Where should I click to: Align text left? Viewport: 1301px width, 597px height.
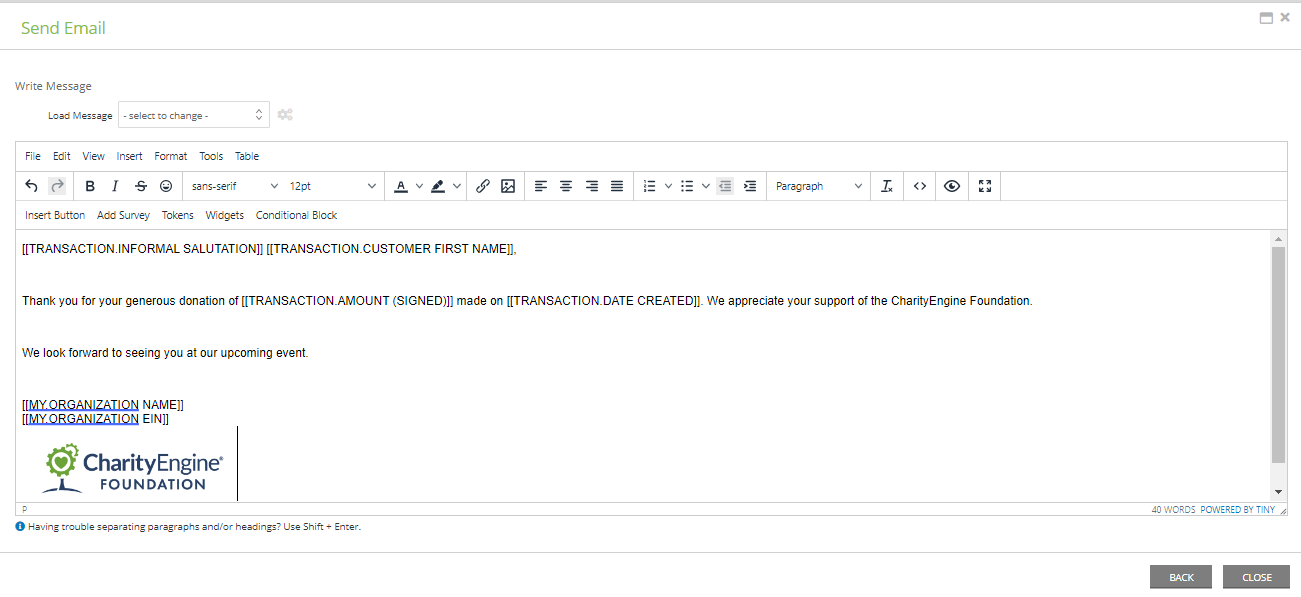click(x=541, y=186)
